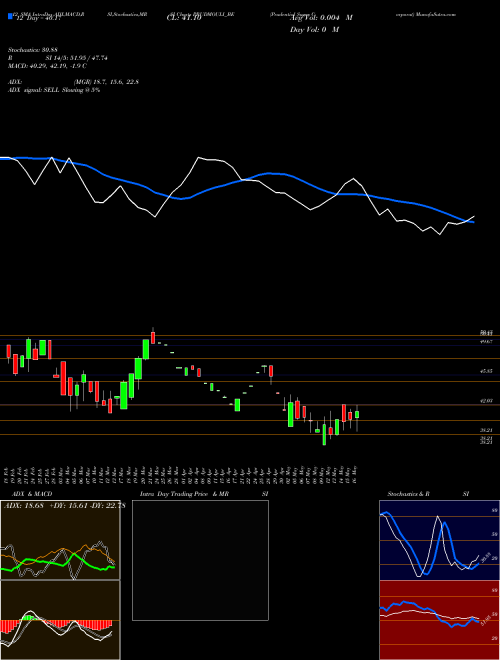The height and width of the screenshot is (660, 500).
Task: Select the CL: 41.10 closing price text
Action: pos(184,19)
